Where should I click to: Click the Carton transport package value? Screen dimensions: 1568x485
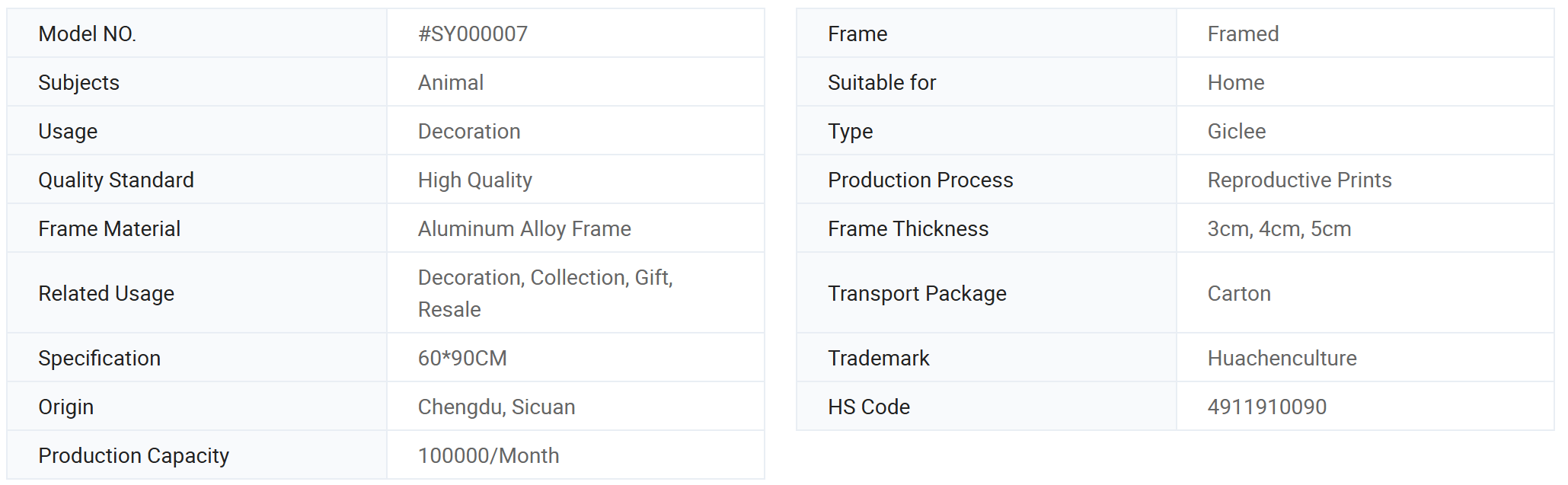(1239, 293)
